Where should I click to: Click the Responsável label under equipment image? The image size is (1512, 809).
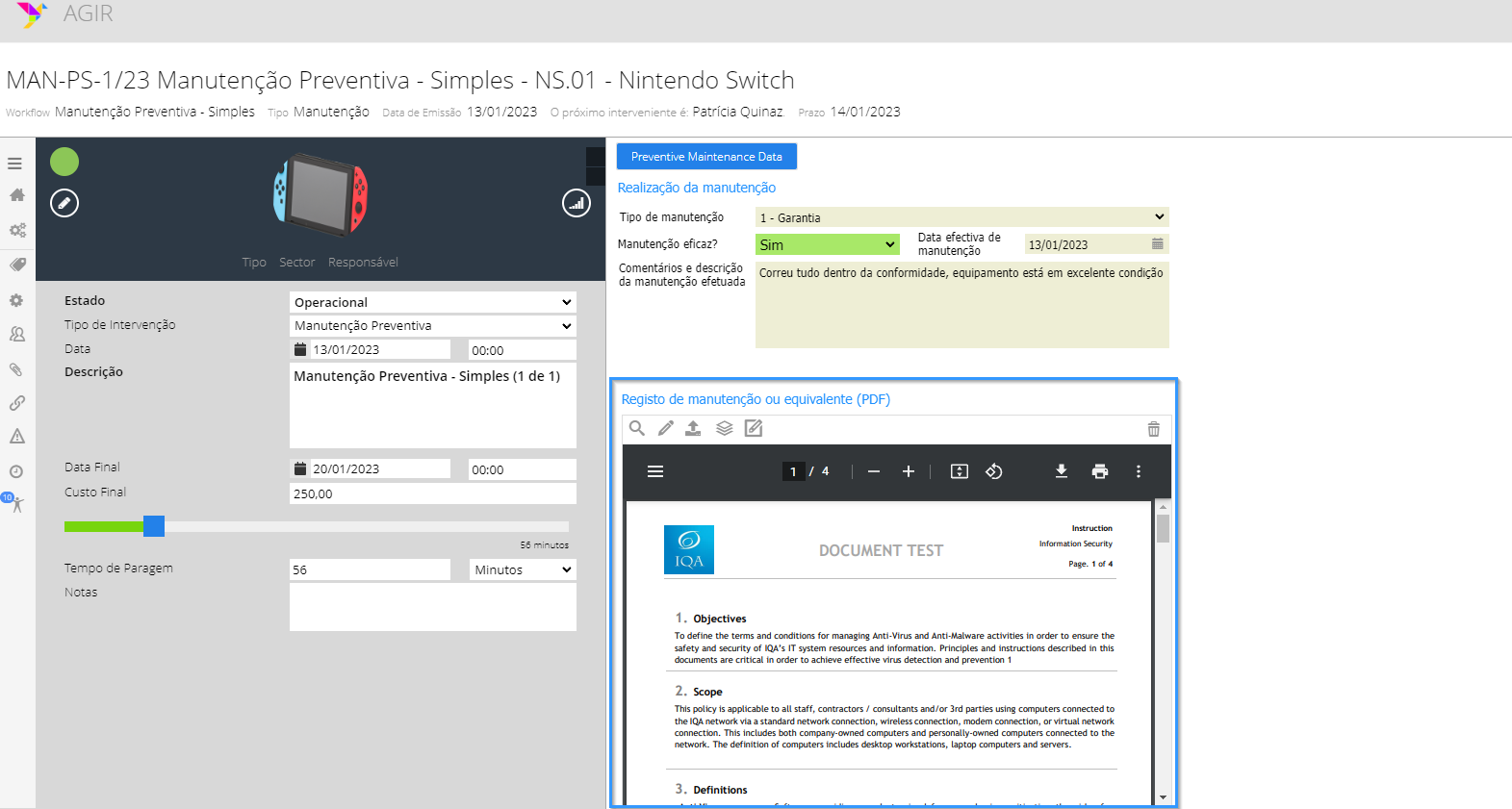363,263
